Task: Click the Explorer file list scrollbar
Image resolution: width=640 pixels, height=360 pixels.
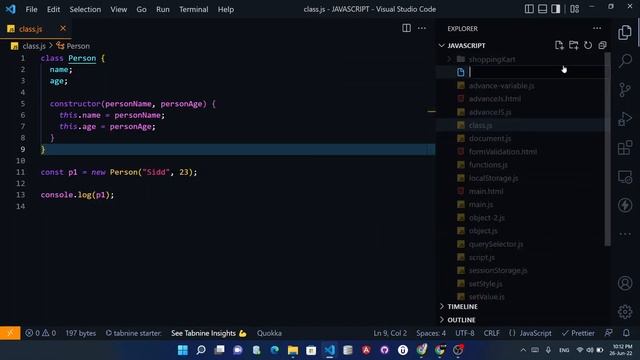Action: point(607,149)
